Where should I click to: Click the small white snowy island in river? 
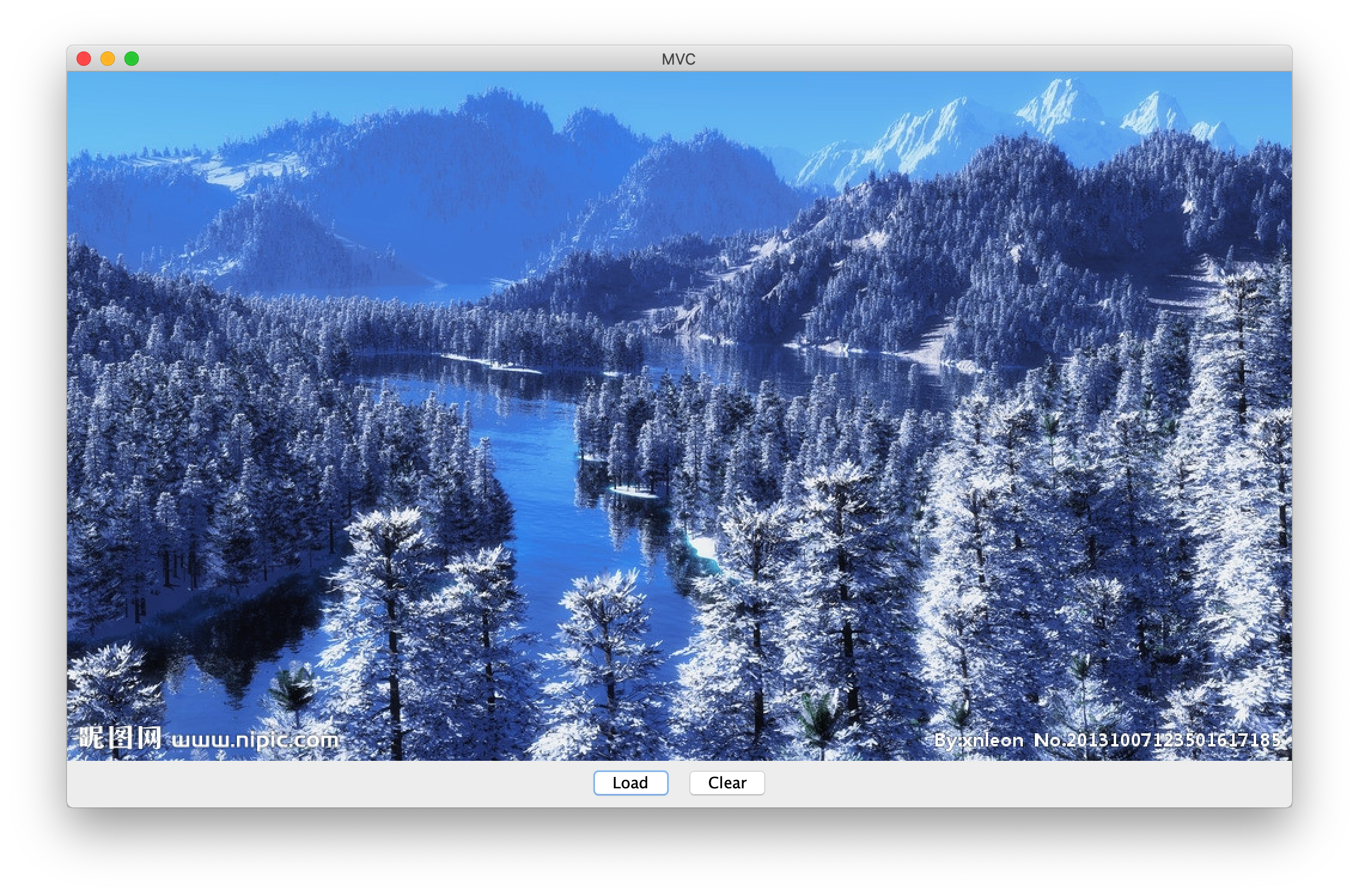tap(634, 492)
